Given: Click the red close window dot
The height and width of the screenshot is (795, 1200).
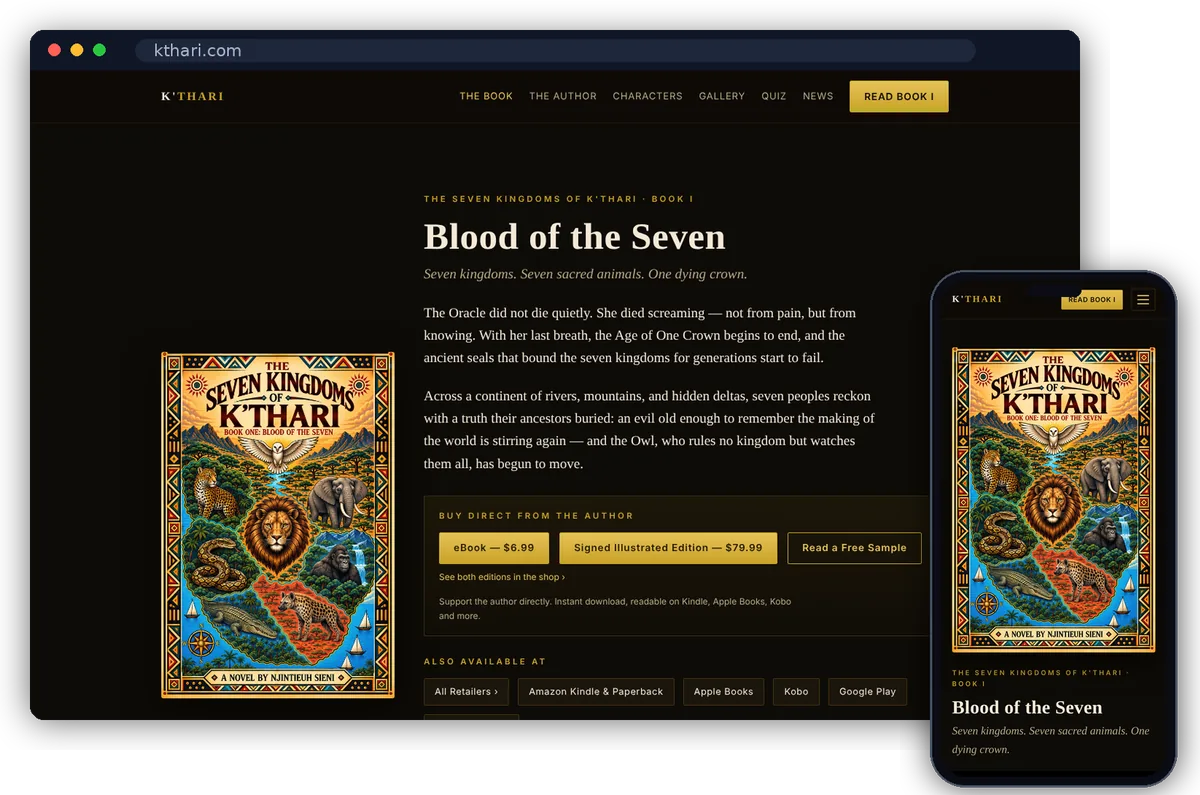Looking at the screenshot, I should point(54,50).
